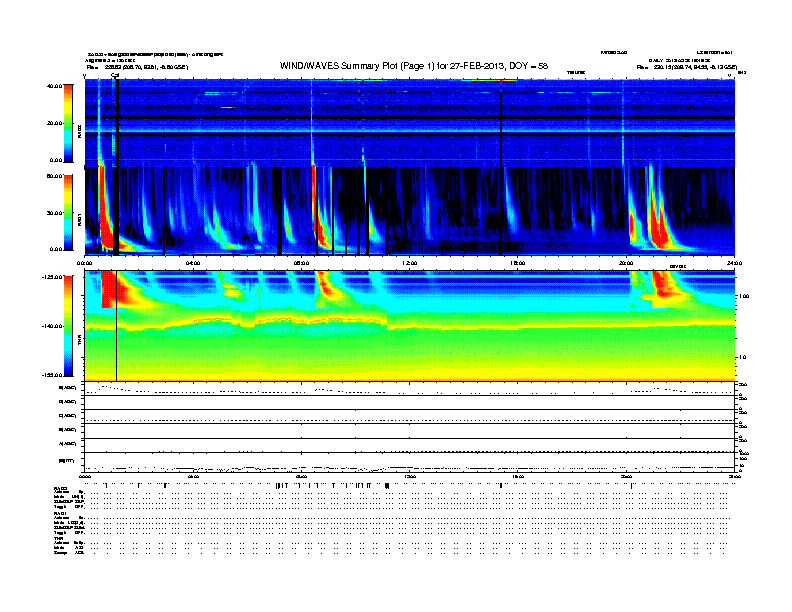Click the black vertical line in the TNR panel

pos(117,326)
